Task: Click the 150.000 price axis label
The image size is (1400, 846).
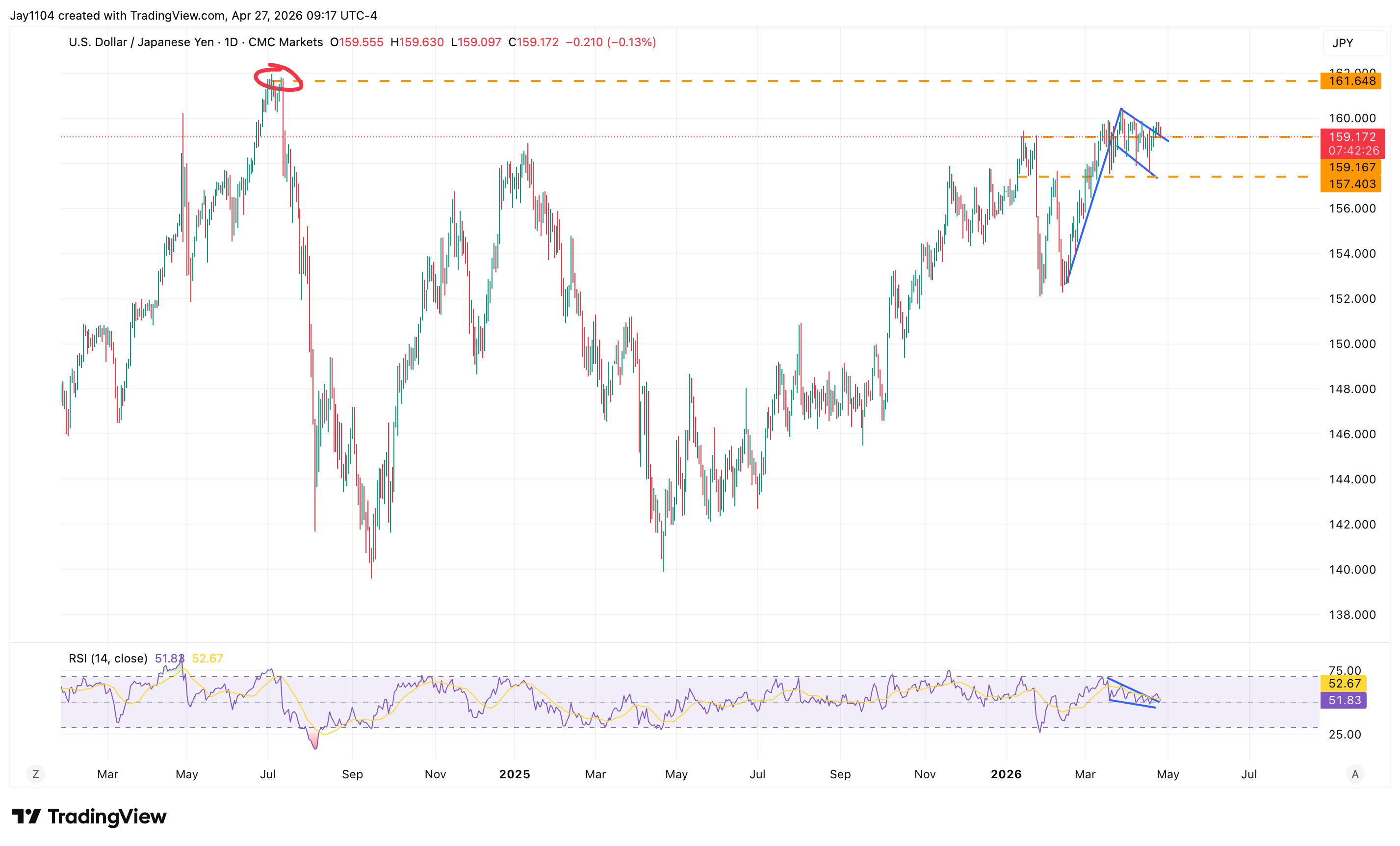Action: [x=1352, y=344]
